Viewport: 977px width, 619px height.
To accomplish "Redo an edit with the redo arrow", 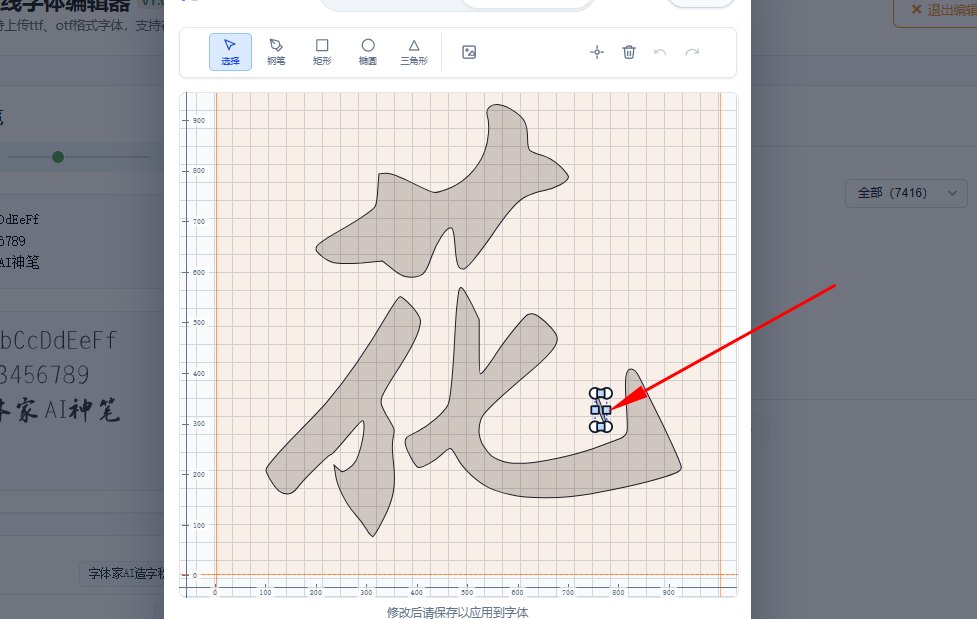I will point(692,52).
